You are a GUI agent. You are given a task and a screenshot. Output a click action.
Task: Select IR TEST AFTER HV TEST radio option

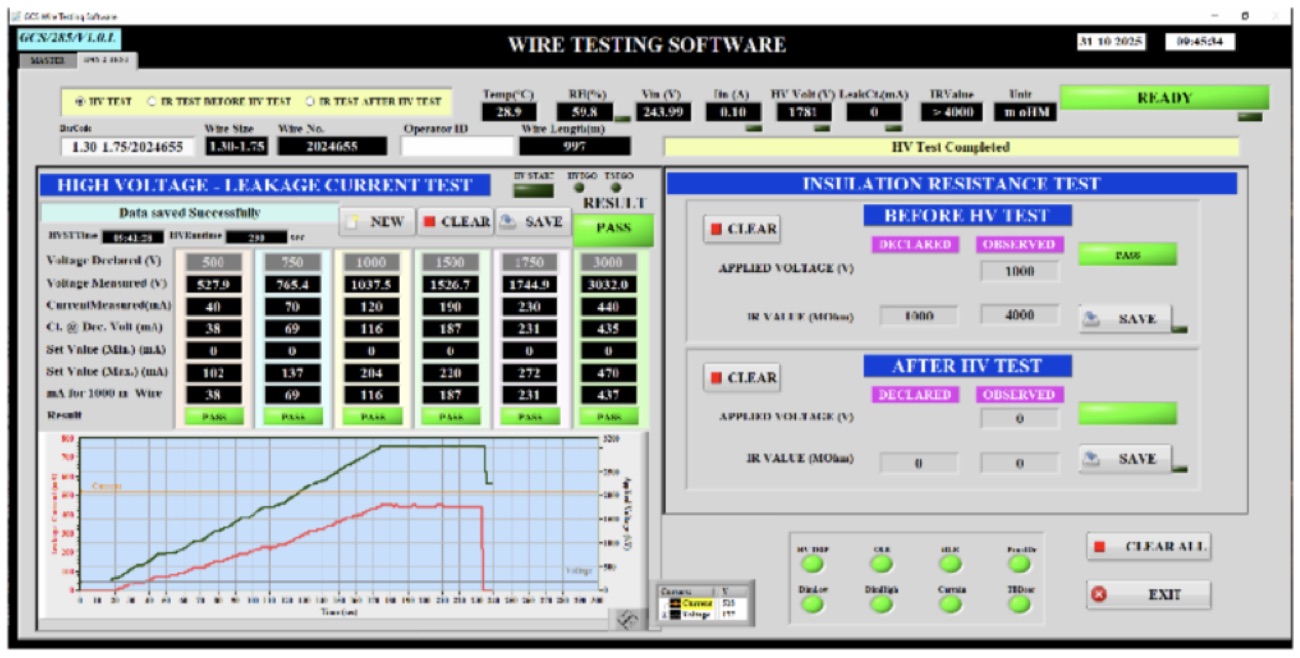pyautogui.click(x=373, y=101)
